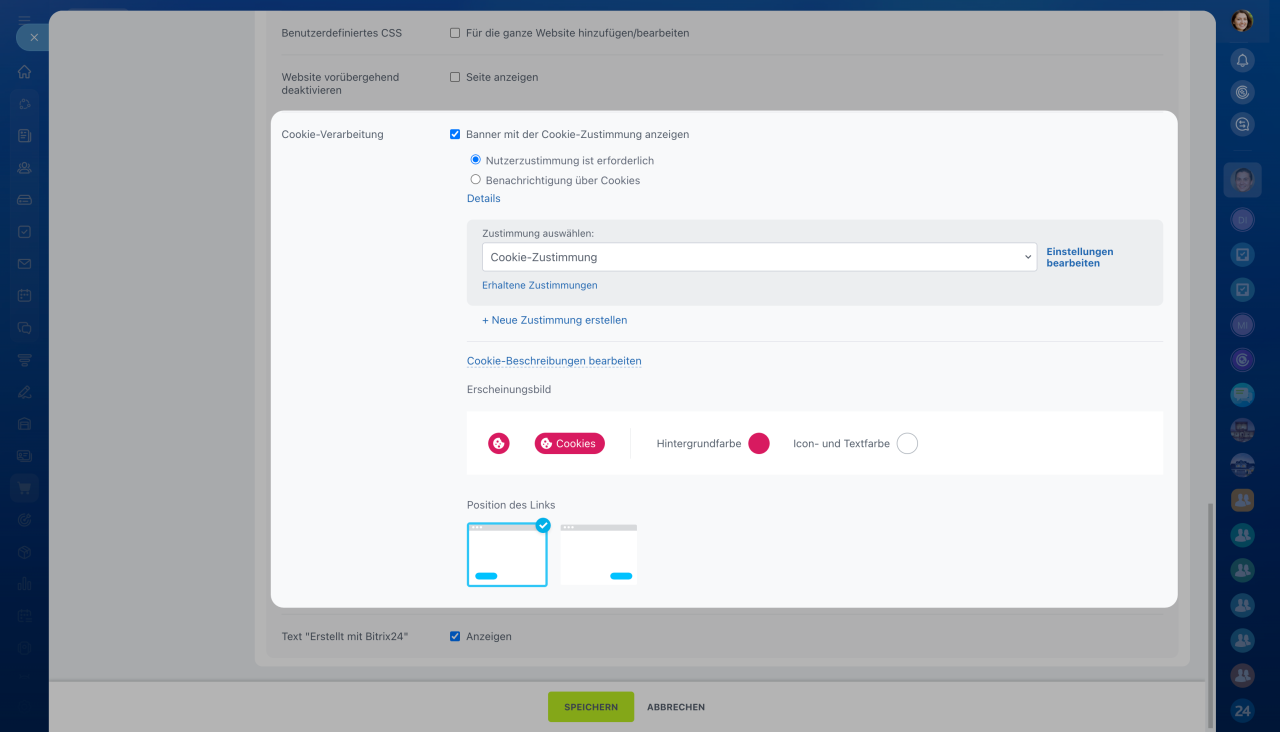Click the Bitrix24 '24' icon at bottom right
Screen dimensions: 1280x732
(x=1242, y=711)
